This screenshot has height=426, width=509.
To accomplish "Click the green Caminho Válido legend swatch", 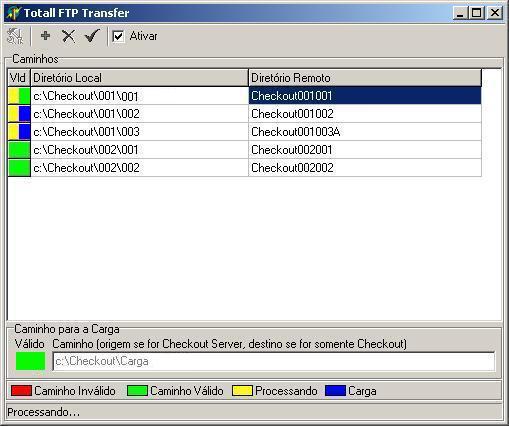I will (137, 391).
